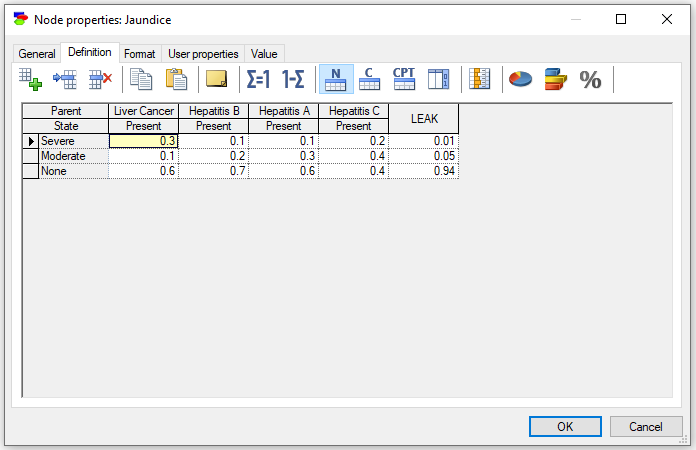Open the User properties tab
Viewport: 696px width, 450px height.
pos(203,54)
